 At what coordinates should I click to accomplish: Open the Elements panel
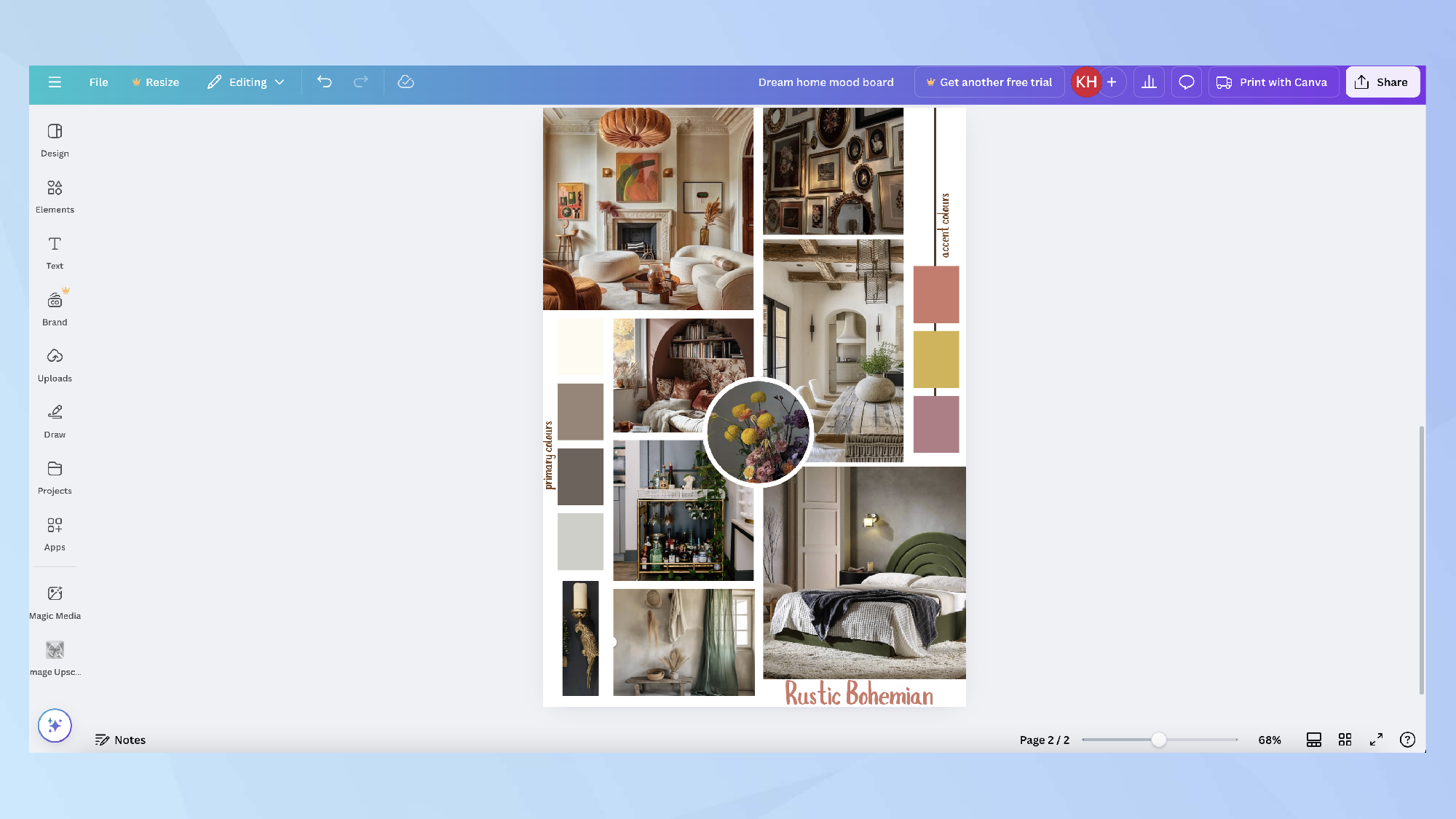(x=55, y=197)
